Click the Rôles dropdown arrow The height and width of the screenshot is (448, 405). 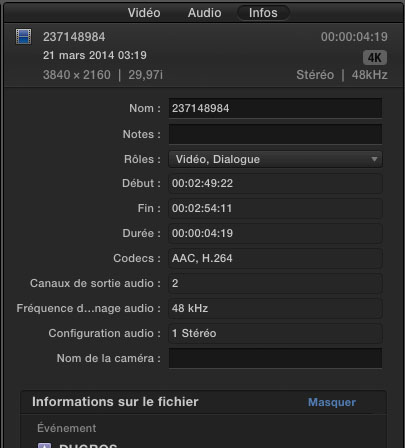pyautogui.click(x=374, y=159)
